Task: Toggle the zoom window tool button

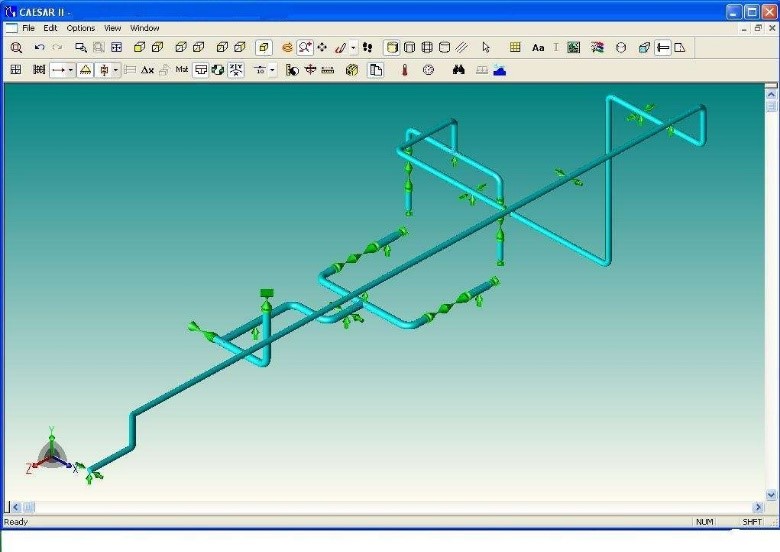Action: click(305, 47)
